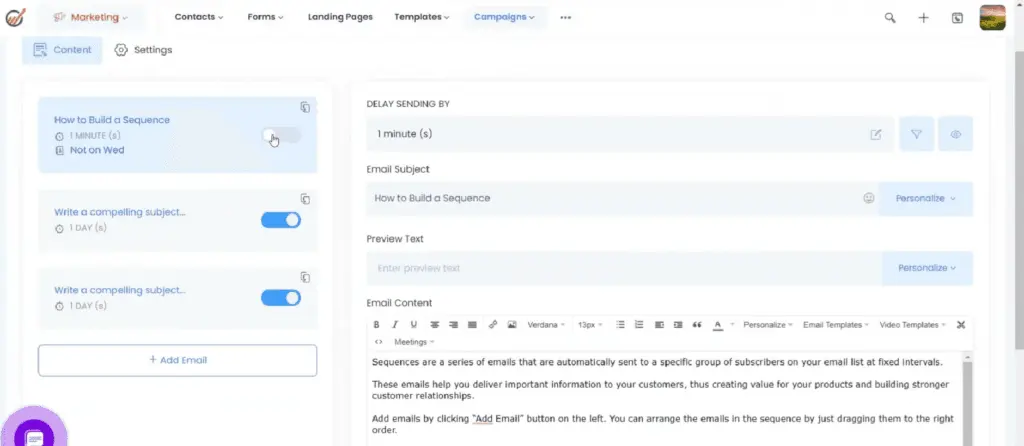
Task: Enable the How to Build a Sequence email
Action: 281,135
